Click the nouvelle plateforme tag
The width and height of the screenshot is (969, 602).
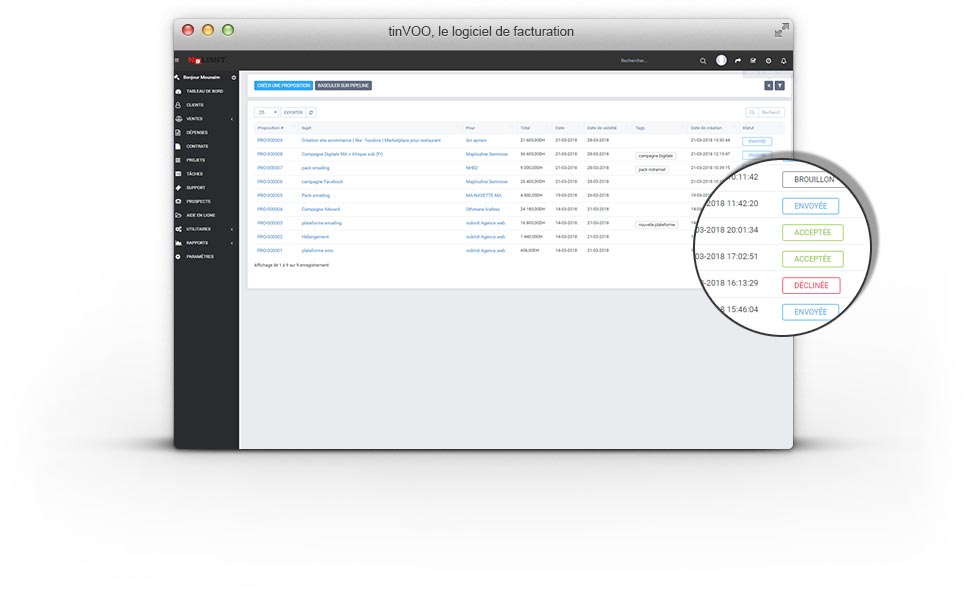click(x=656, y=225)
